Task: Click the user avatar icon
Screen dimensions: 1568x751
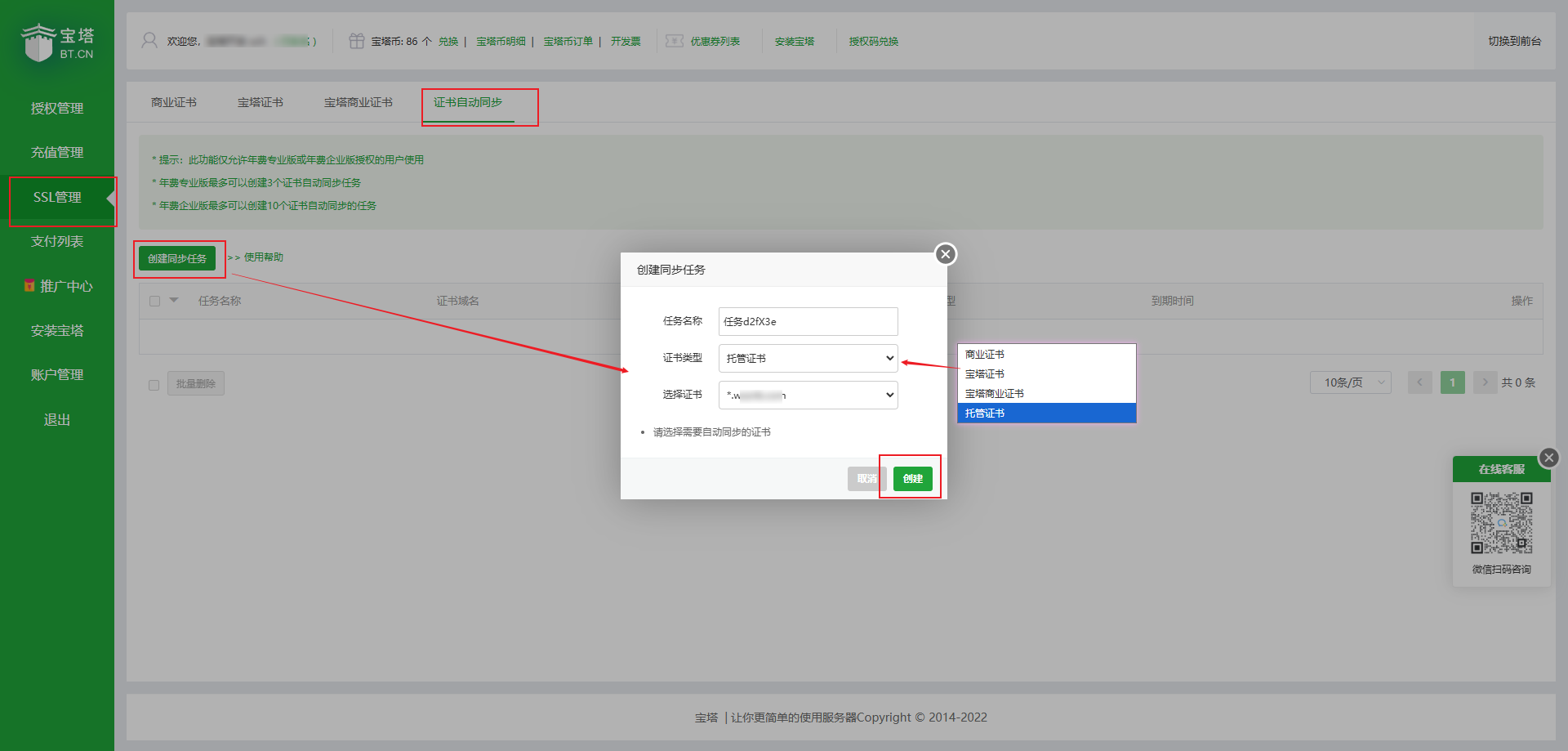Action: pyautogui.click(x=149, y=41)
